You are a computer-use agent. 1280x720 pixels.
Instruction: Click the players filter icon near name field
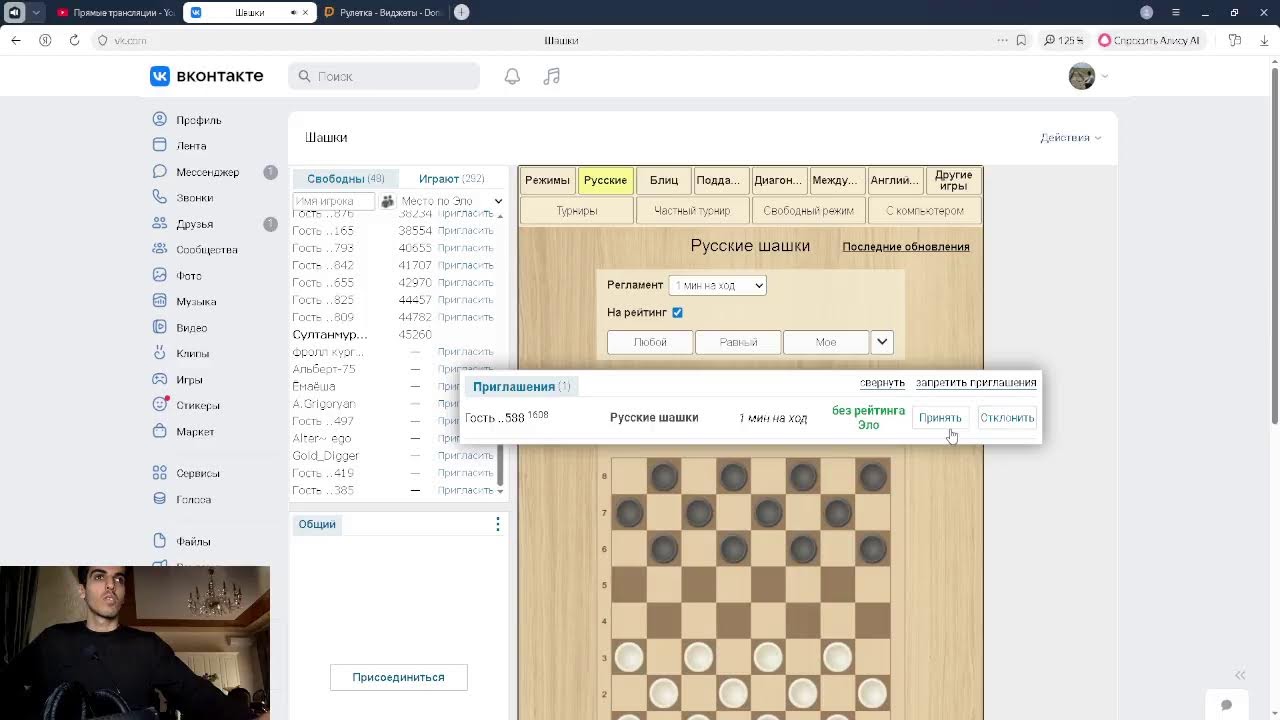pos(388,201)
